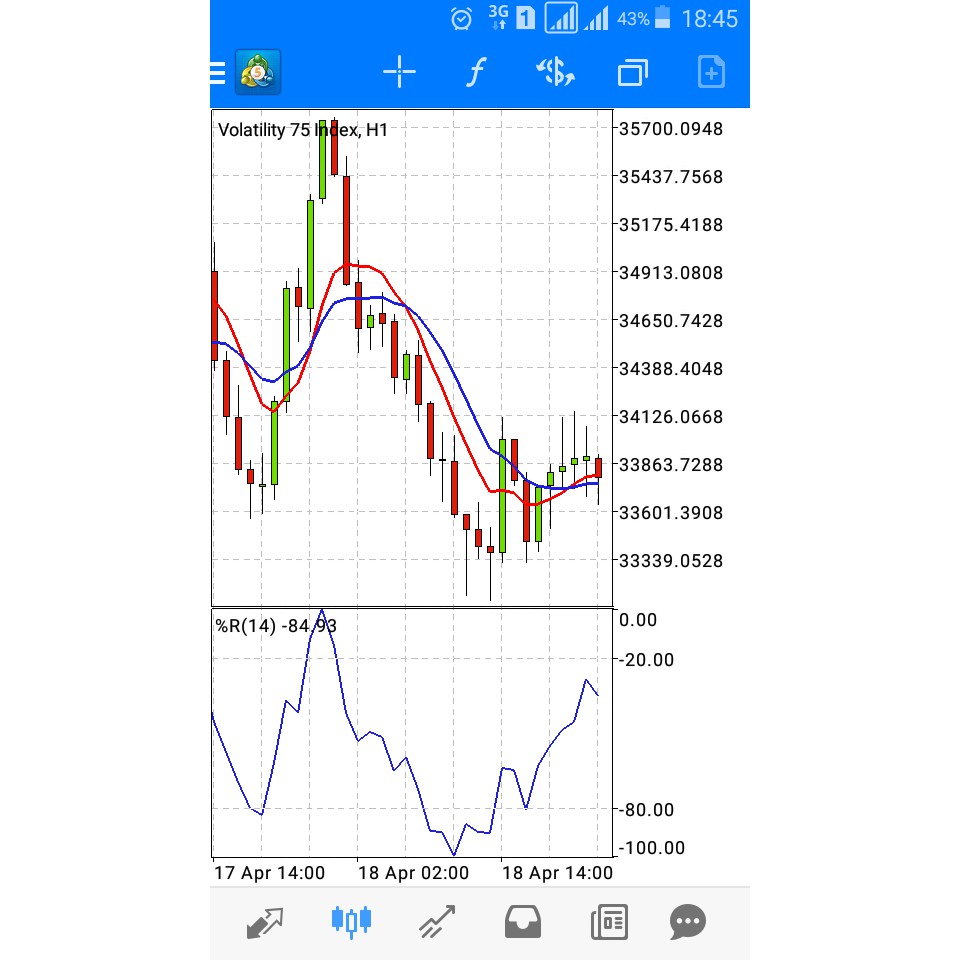Tap the %R(14) indicator label
960x960 pixels.
tap(277, 625)
